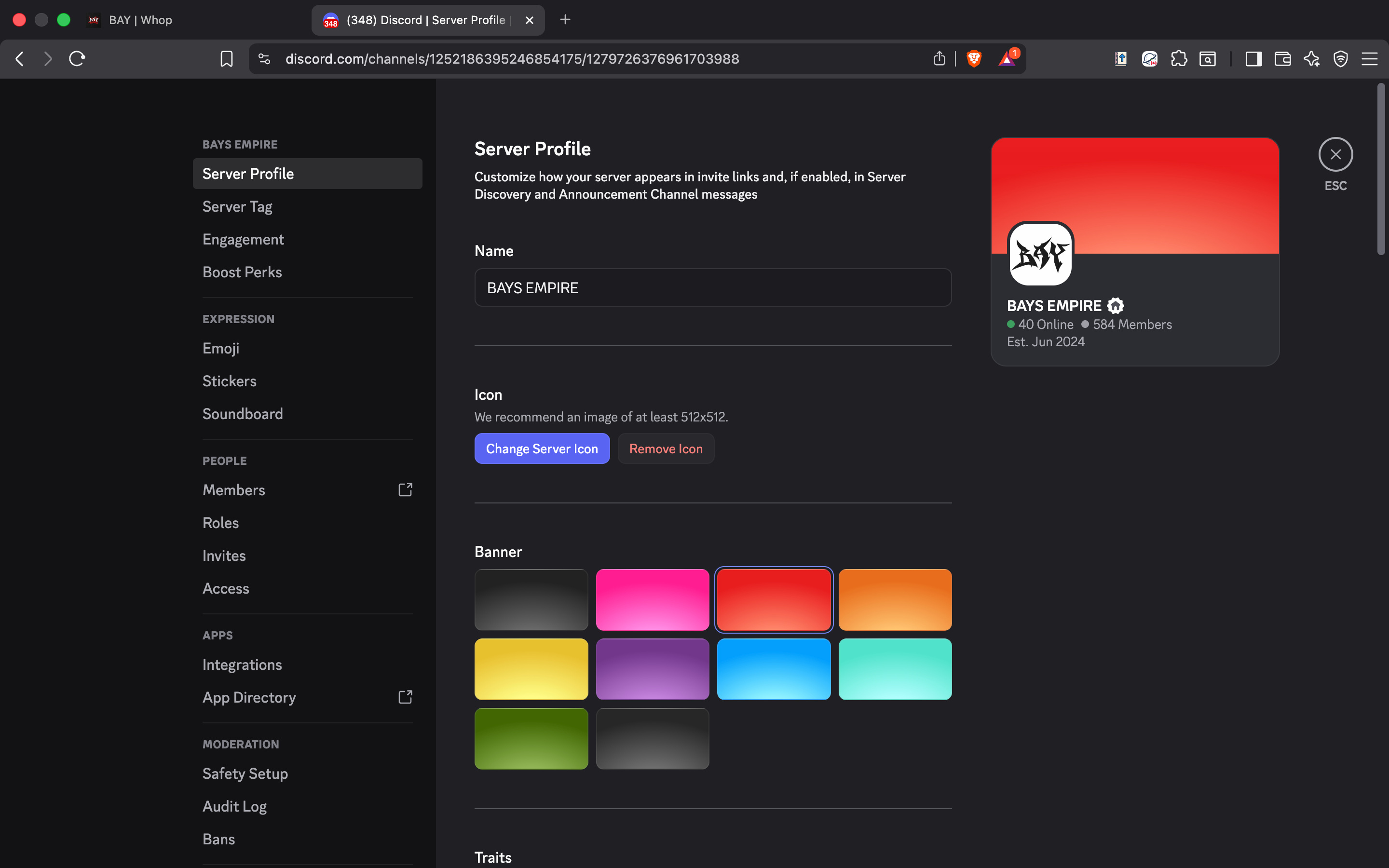Bookmark this page with the bookmark icon
The width and height of the screenshot is (1389, 868).
[x=227, y=58]
